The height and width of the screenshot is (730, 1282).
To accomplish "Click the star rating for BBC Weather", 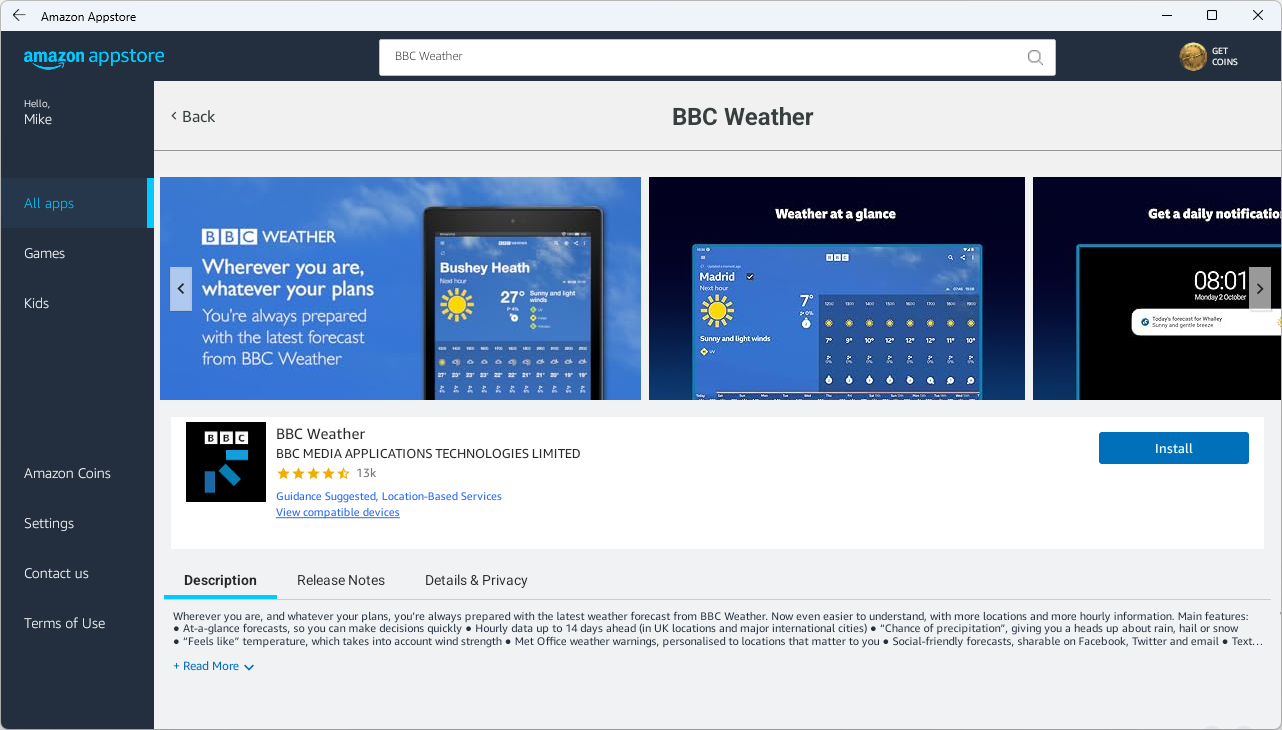I will point(313,473).
